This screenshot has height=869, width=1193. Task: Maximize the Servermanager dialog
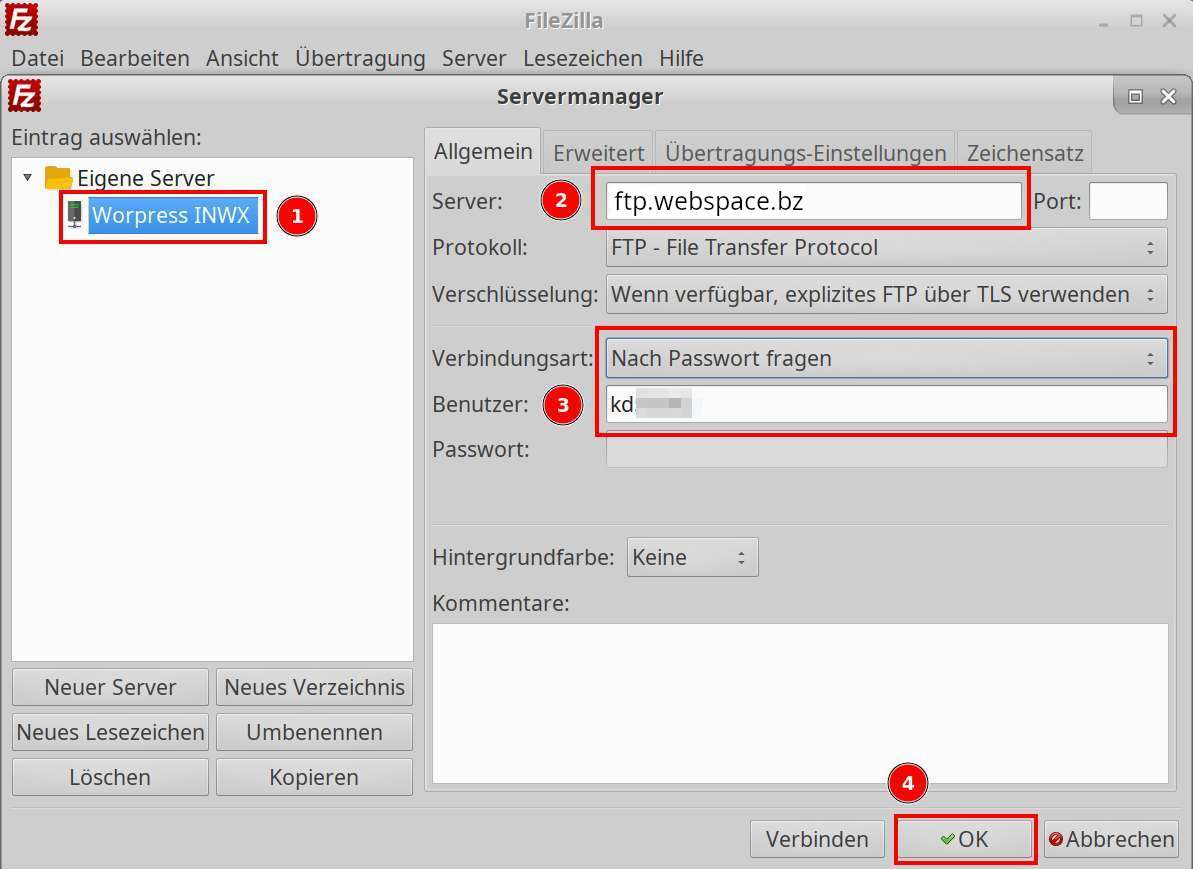pos(1135,97)
